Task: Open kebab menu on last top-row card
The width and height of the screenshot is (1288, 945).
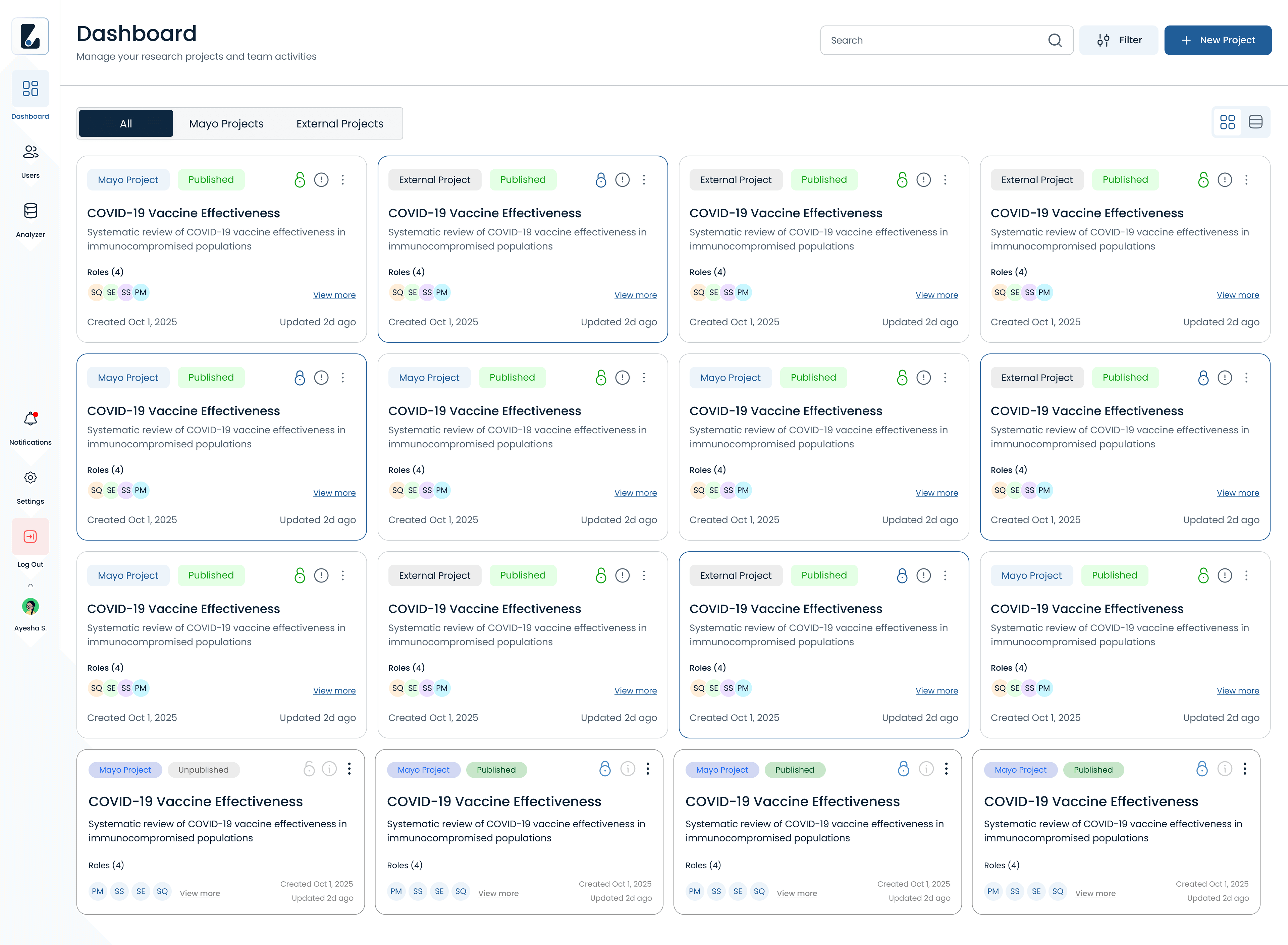Action: click(x=1246, y=180)
